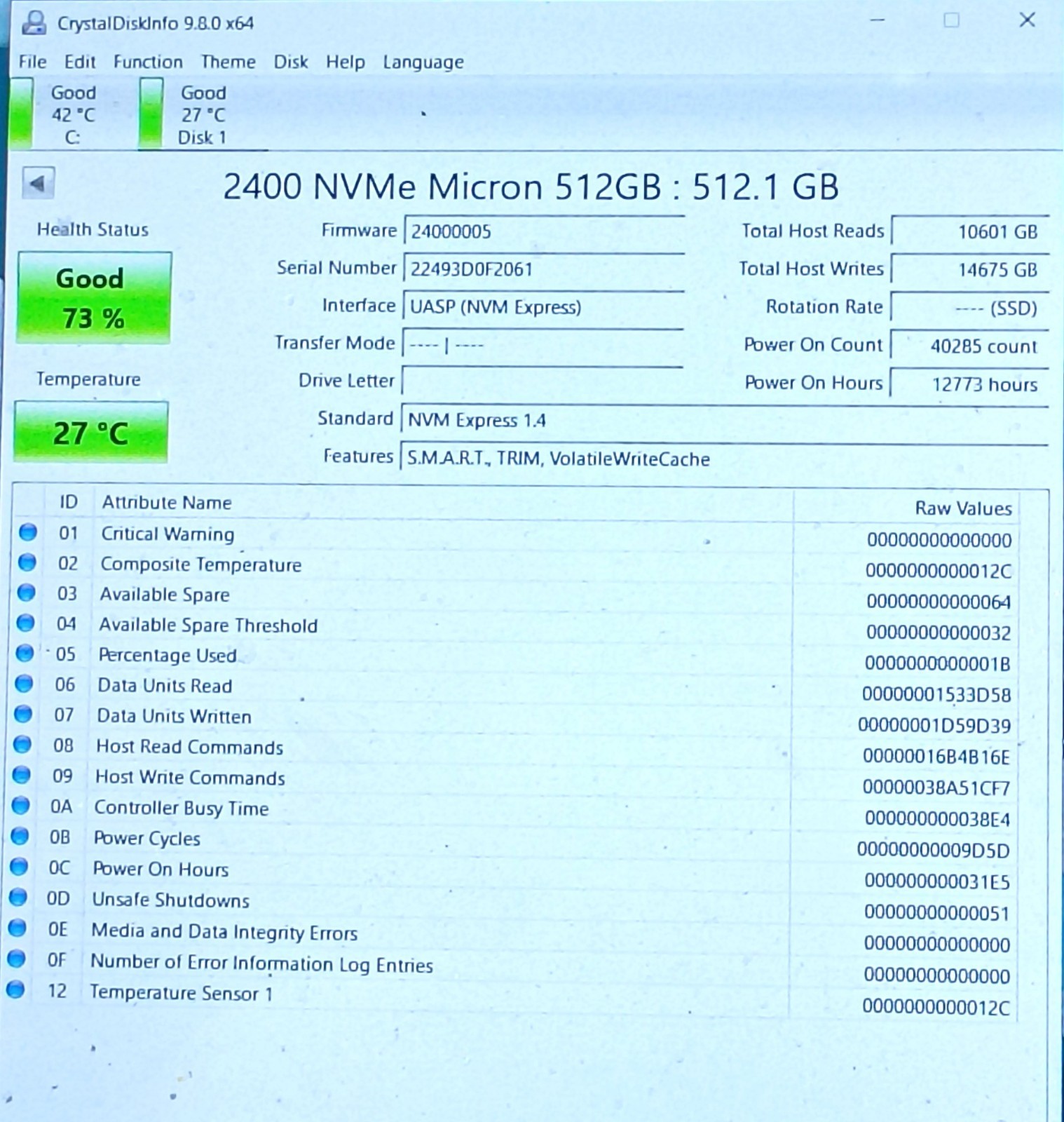Click status dot for Power On Hours attribute row
The width and height of the screenshot is (1064, 1122).
20,867
